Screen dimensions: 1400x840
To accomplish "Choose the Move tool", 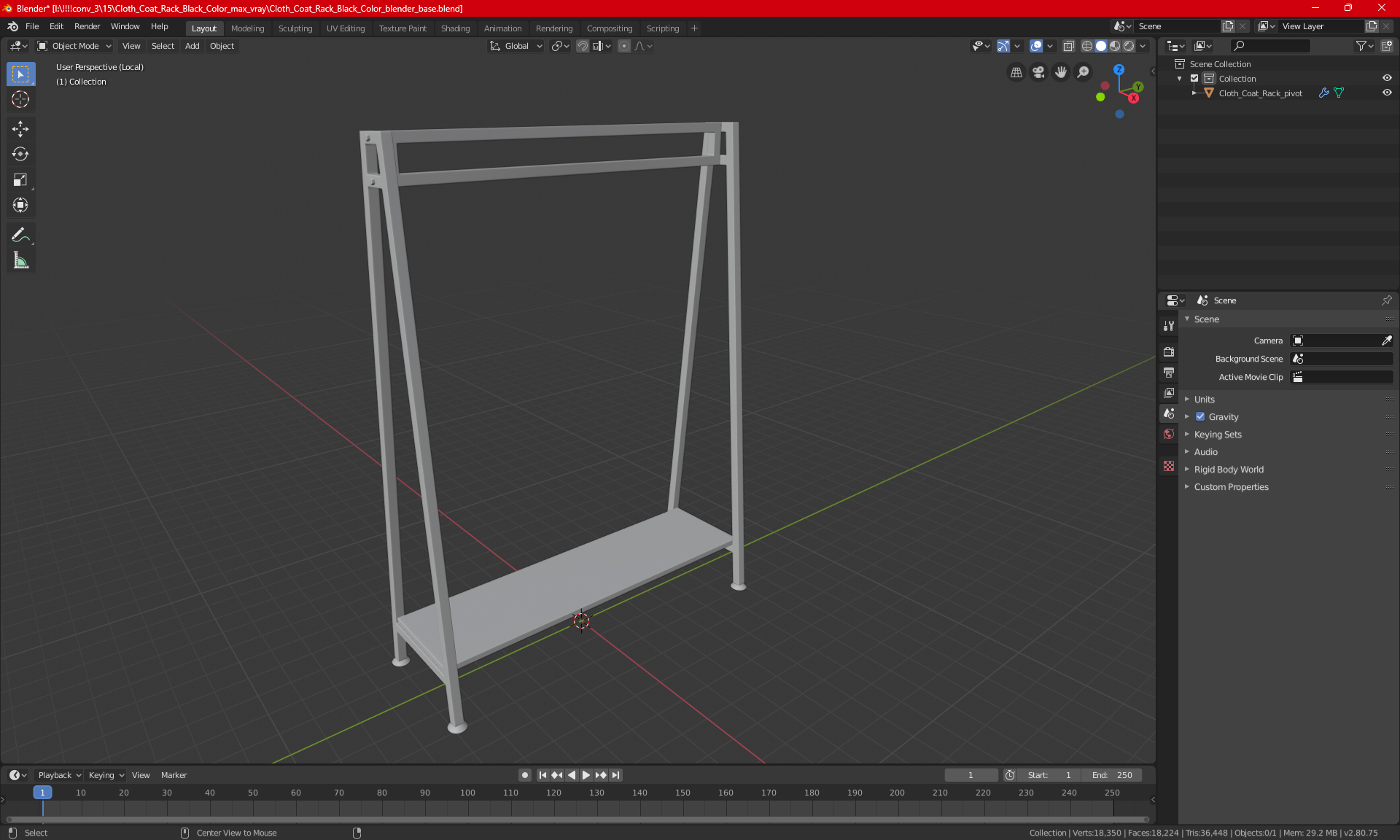I will 20,129.
